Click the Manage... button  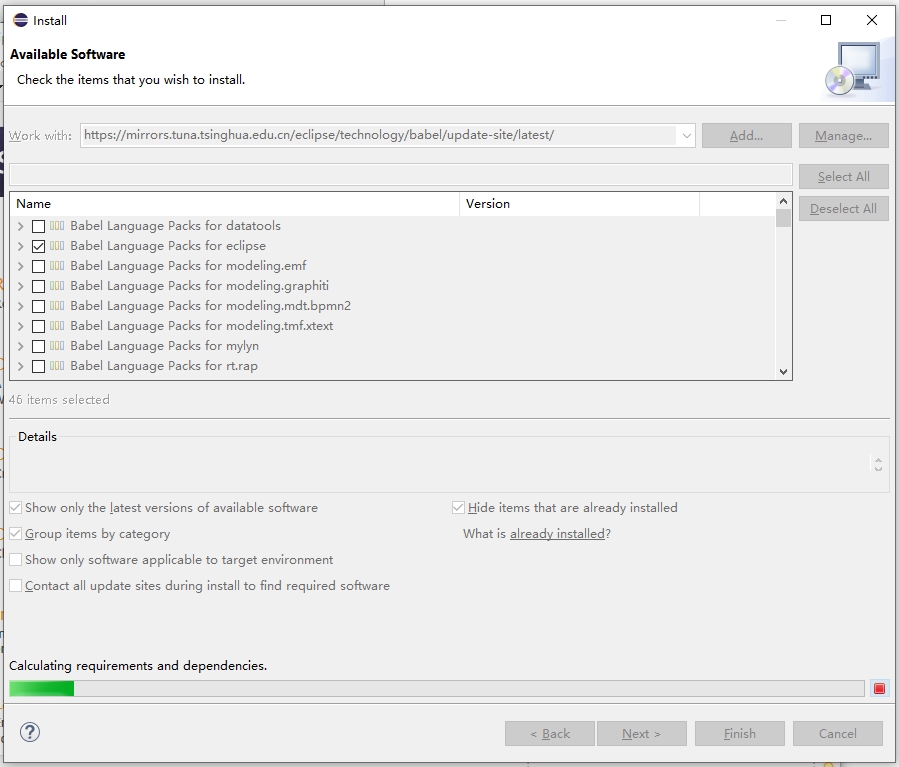[x=843, y=136]
